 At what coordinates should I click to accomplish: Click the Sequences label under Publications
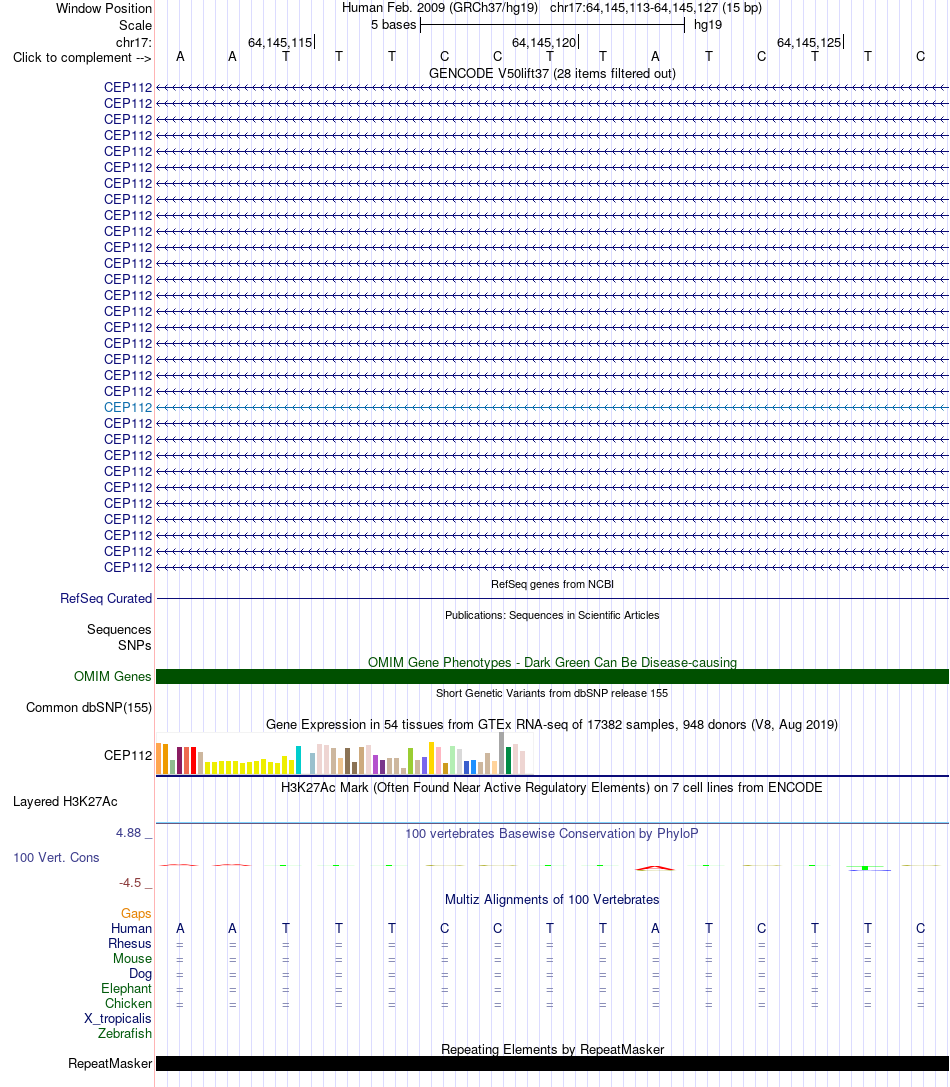(119, 629)
